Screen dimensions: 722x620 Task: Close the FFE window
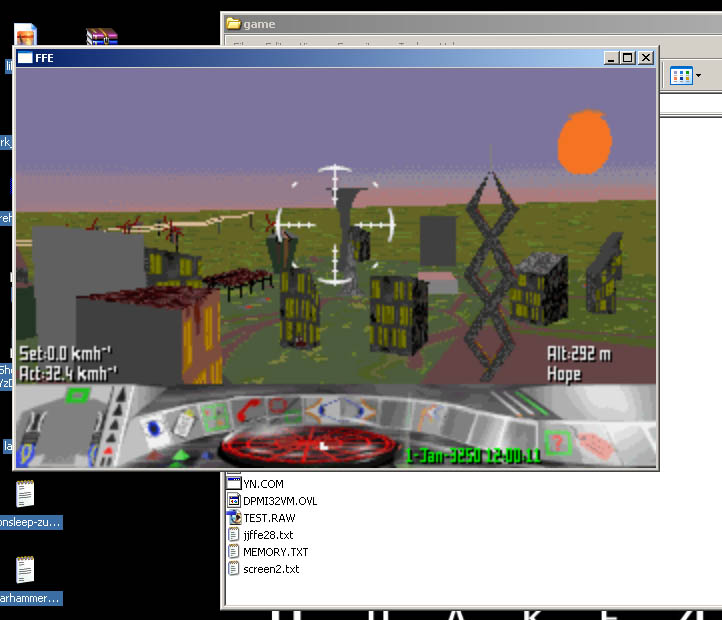646,58
